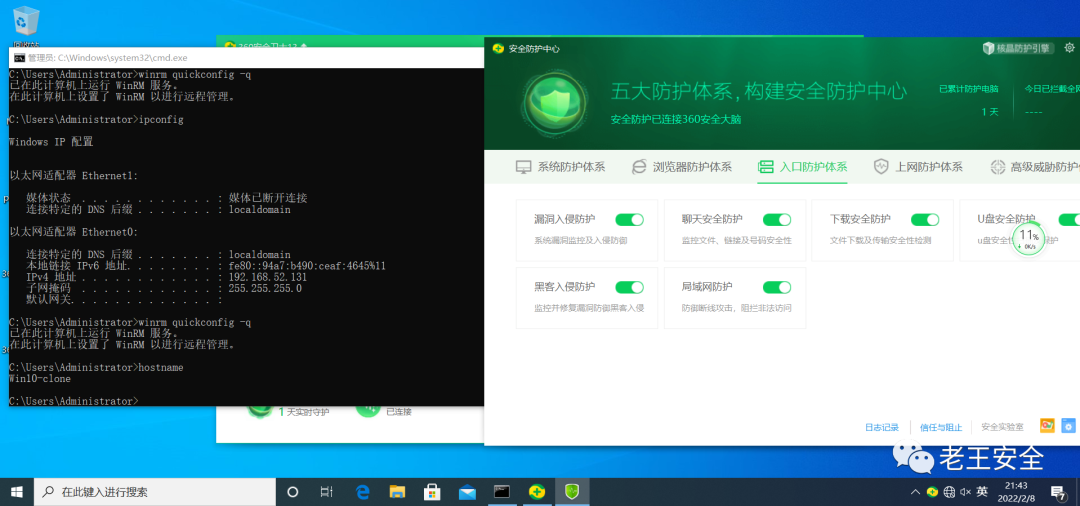
Task: Click the icon next to 入口防护体系 tab
Action: 765,167
